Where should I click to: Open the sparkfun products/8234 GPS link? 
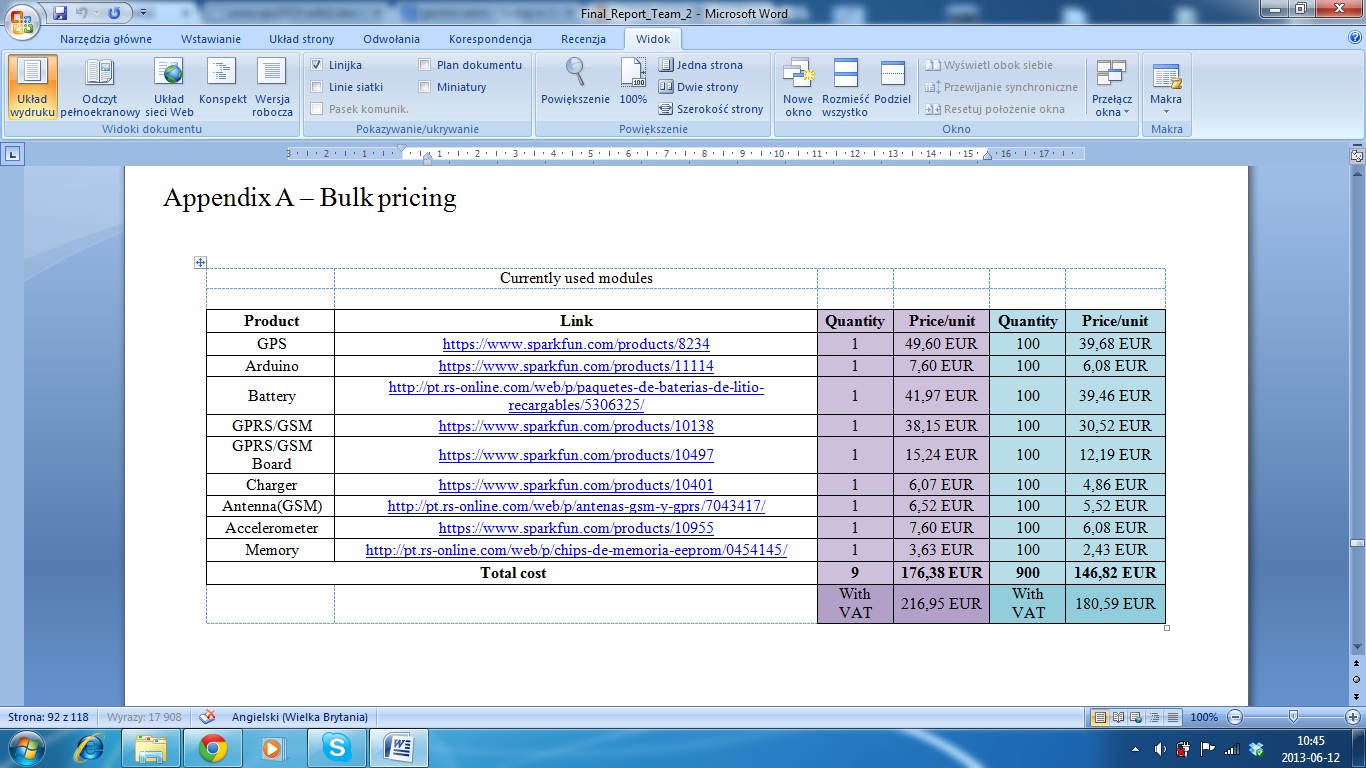576,344
